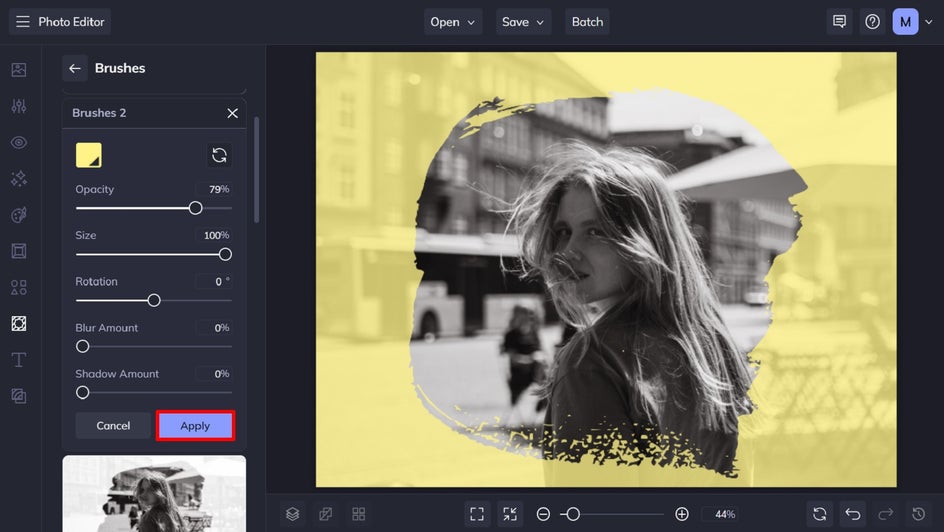Zoom out with the minus button

pyautogui.click(x=543, y=514)
